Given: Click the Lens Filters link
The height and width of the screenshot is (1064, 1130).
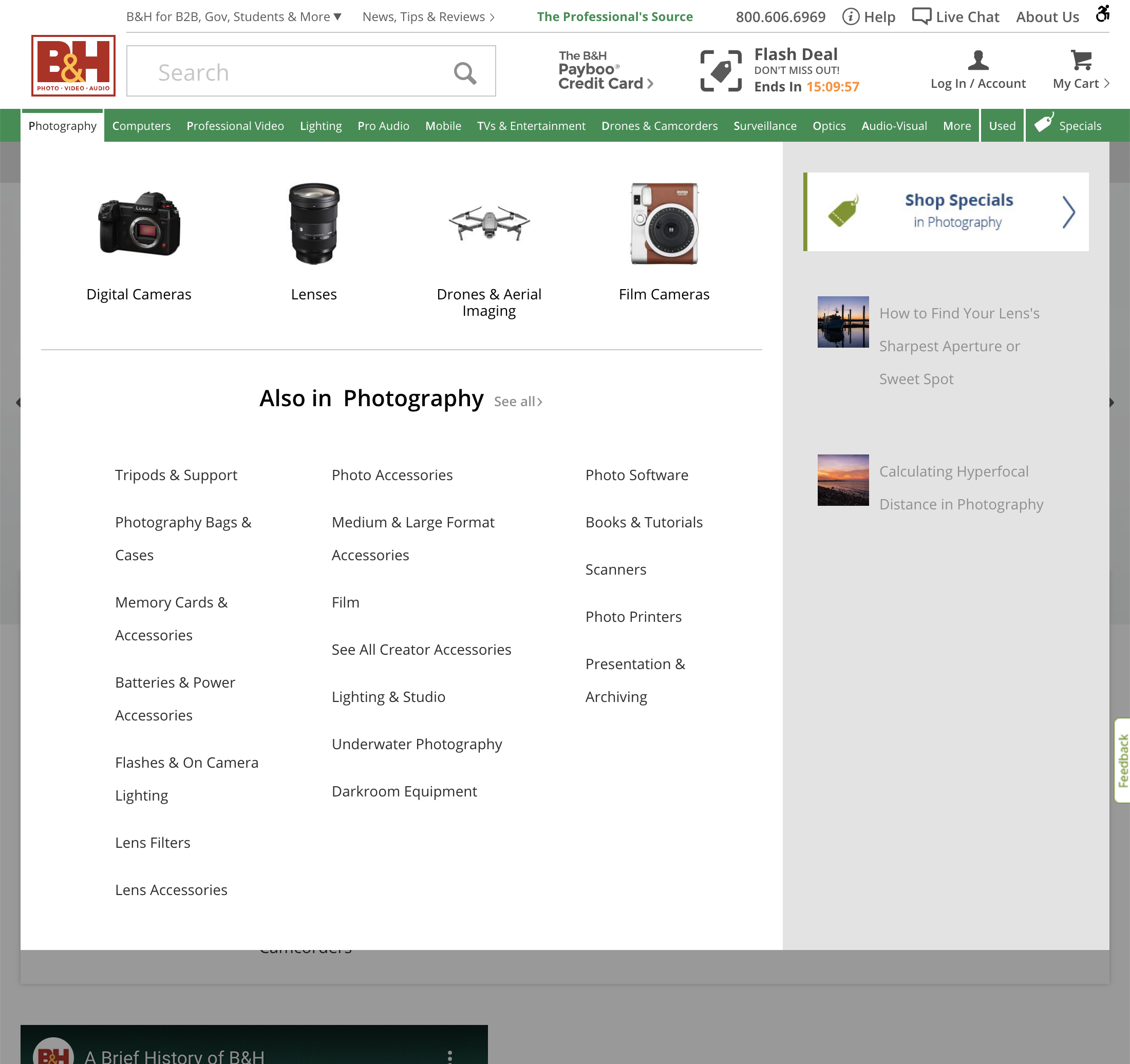Looking at the screenshot, I should click(153, 842).
